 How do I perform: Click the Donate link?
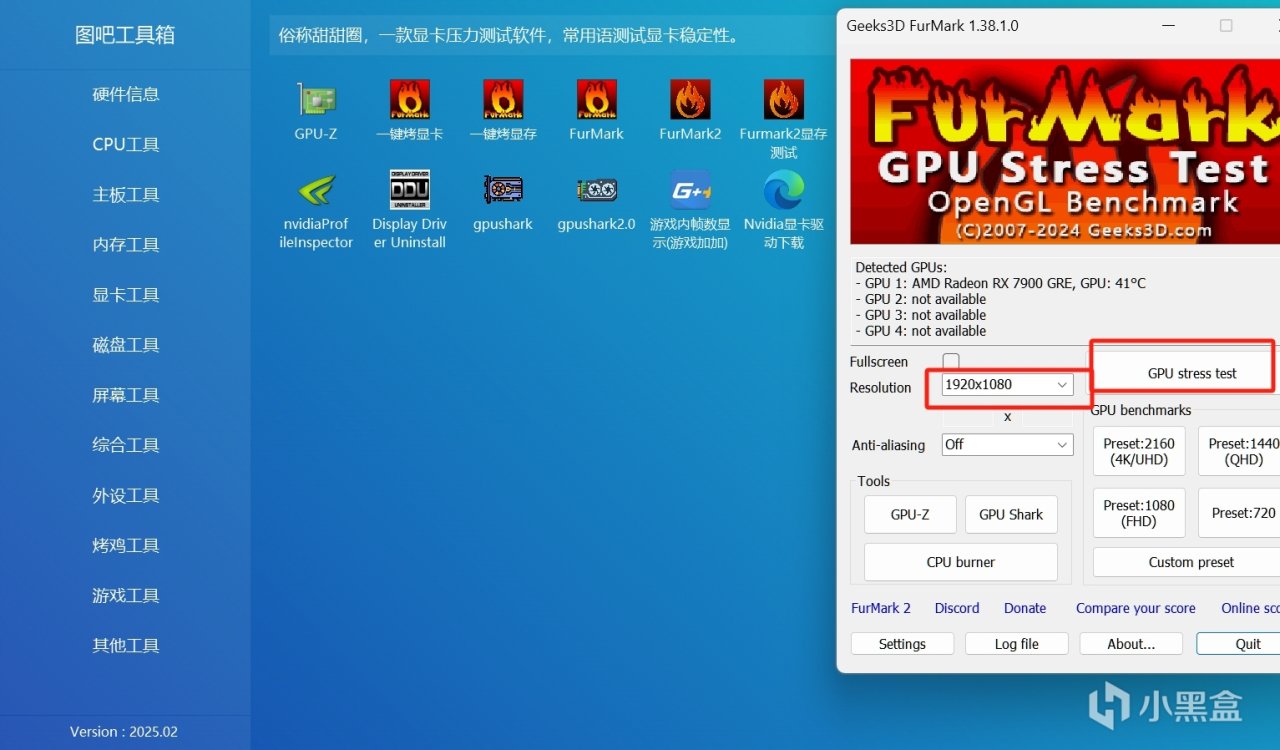1025,608
